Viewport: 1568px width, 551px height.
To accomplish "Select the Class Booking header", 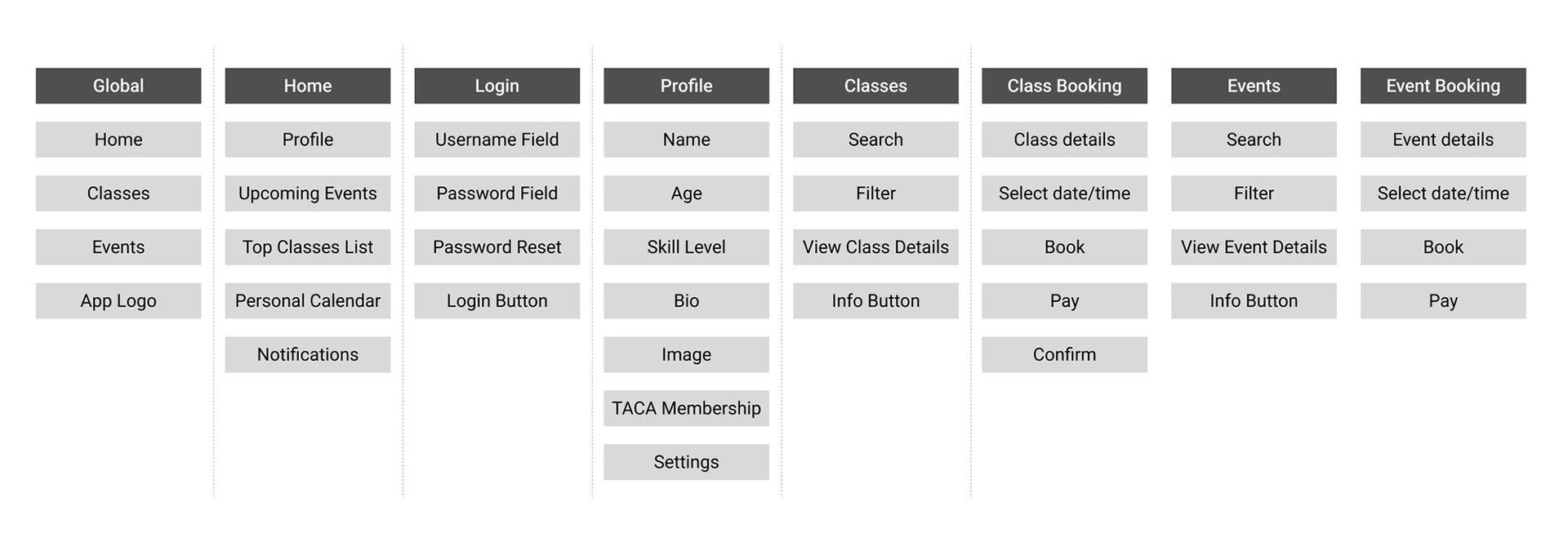I will click(x=1064, y=86).
